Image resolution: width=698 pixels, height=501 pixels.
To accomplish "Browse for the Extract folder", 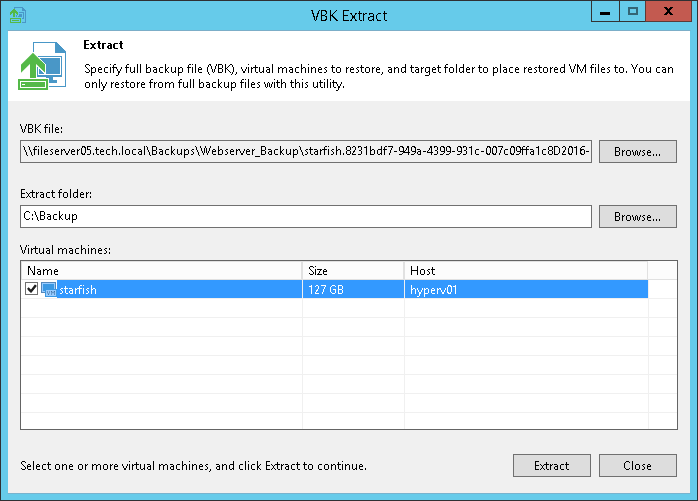I will pos(637,217).
